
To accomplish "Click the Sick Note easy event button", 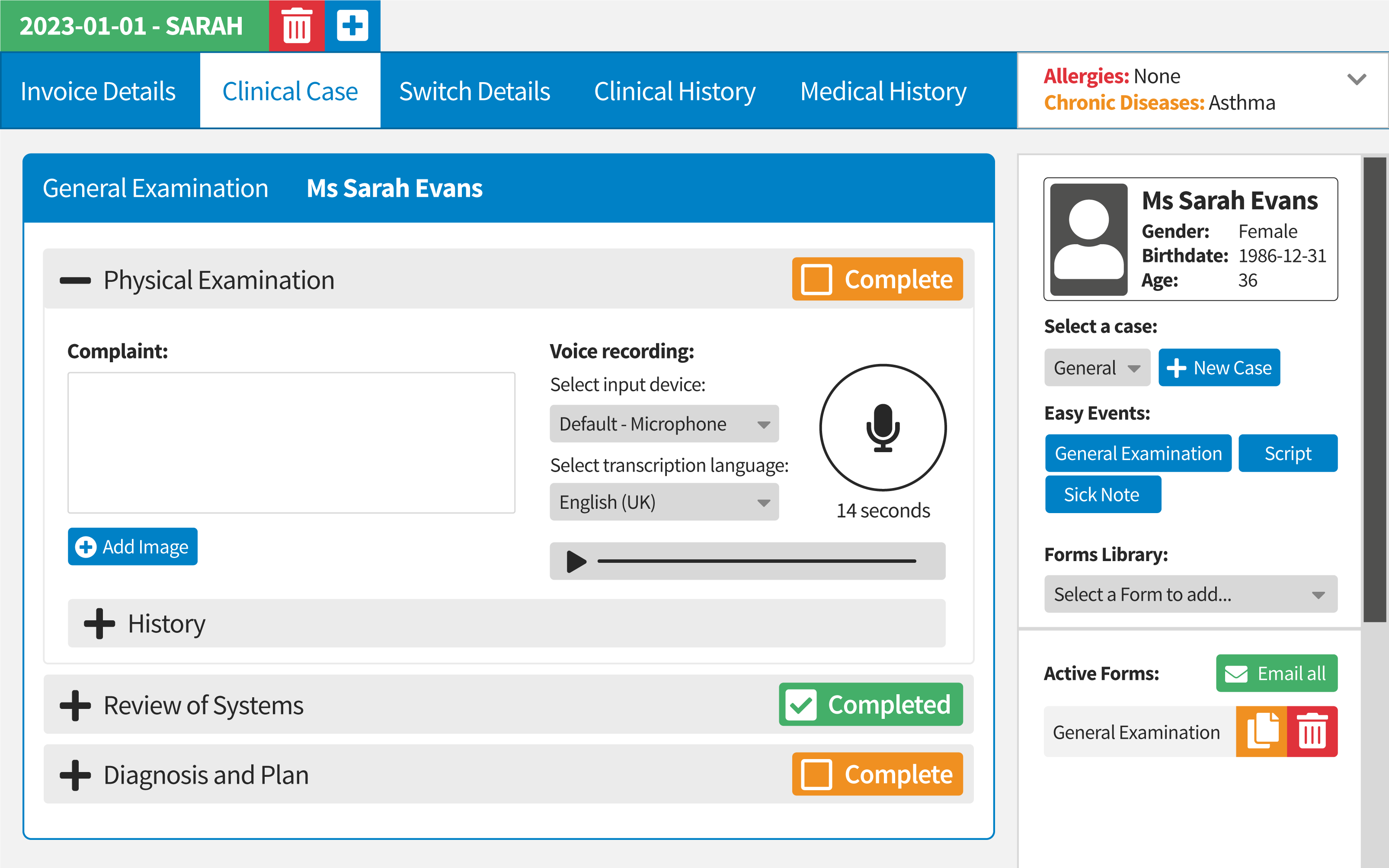I will click(1102, 494).
